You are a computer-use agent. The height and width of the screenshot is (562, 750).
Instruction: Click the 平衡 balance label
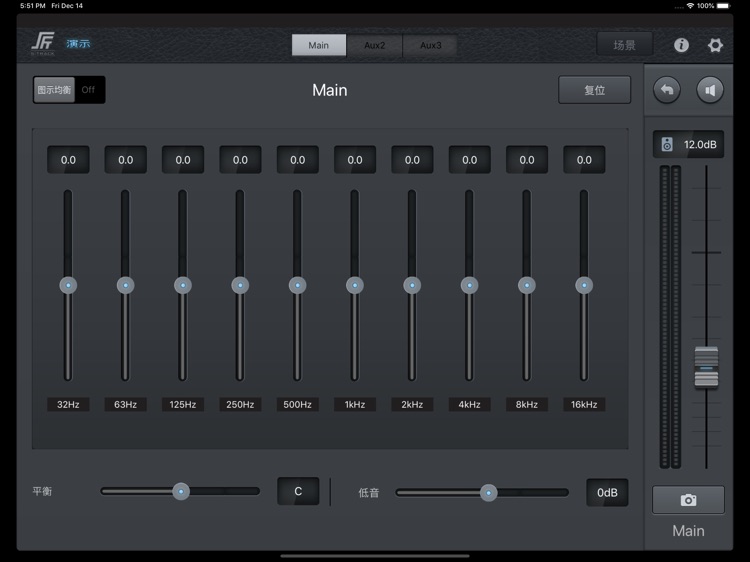pos(42,491)
